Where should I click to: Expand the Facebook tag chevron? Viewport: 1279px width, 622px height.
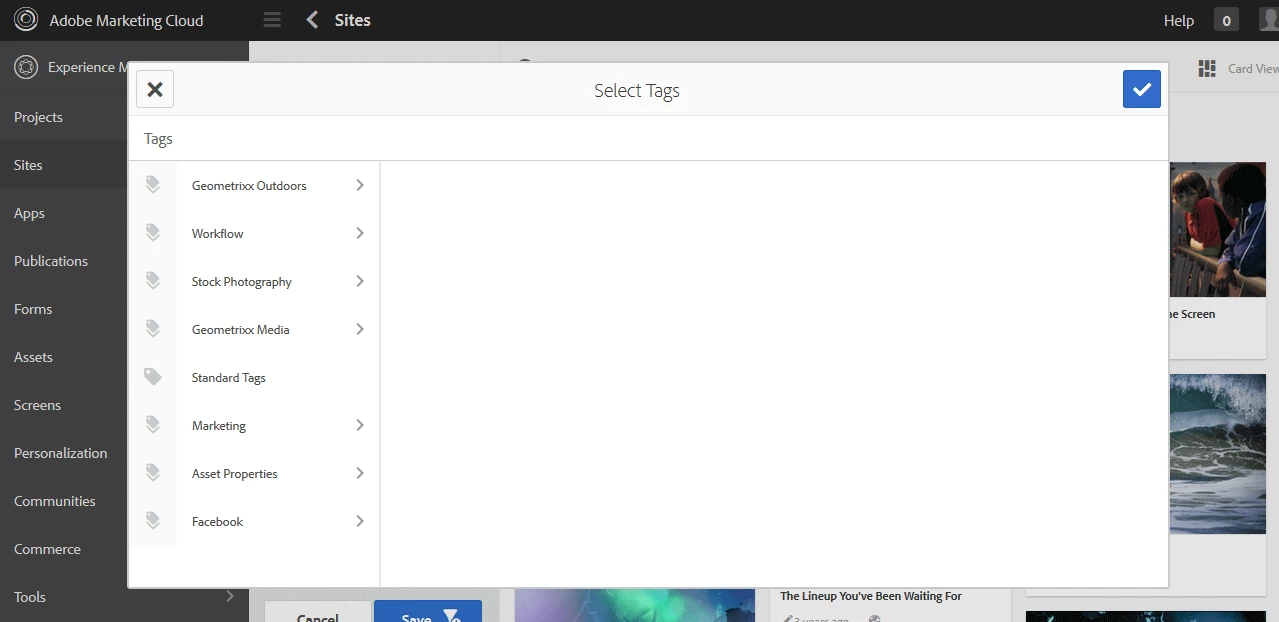point(360,521)
